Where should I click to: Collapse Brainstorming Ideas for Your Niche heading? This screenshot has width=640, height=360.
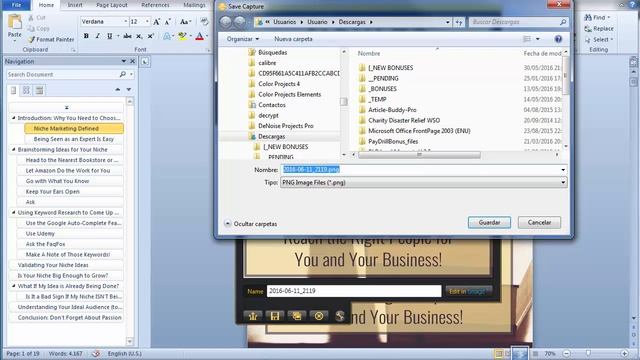tap(13, 149)
